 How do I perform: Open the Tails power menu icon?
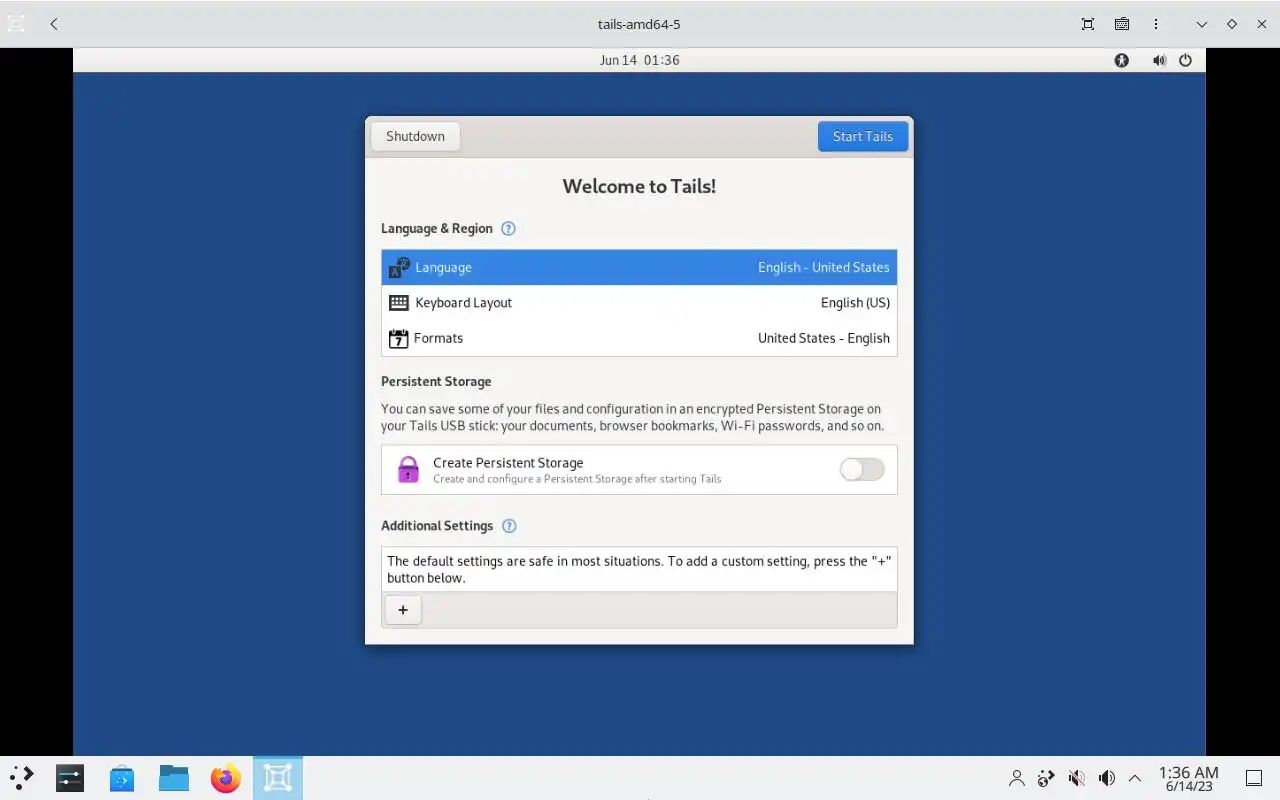1185,60
